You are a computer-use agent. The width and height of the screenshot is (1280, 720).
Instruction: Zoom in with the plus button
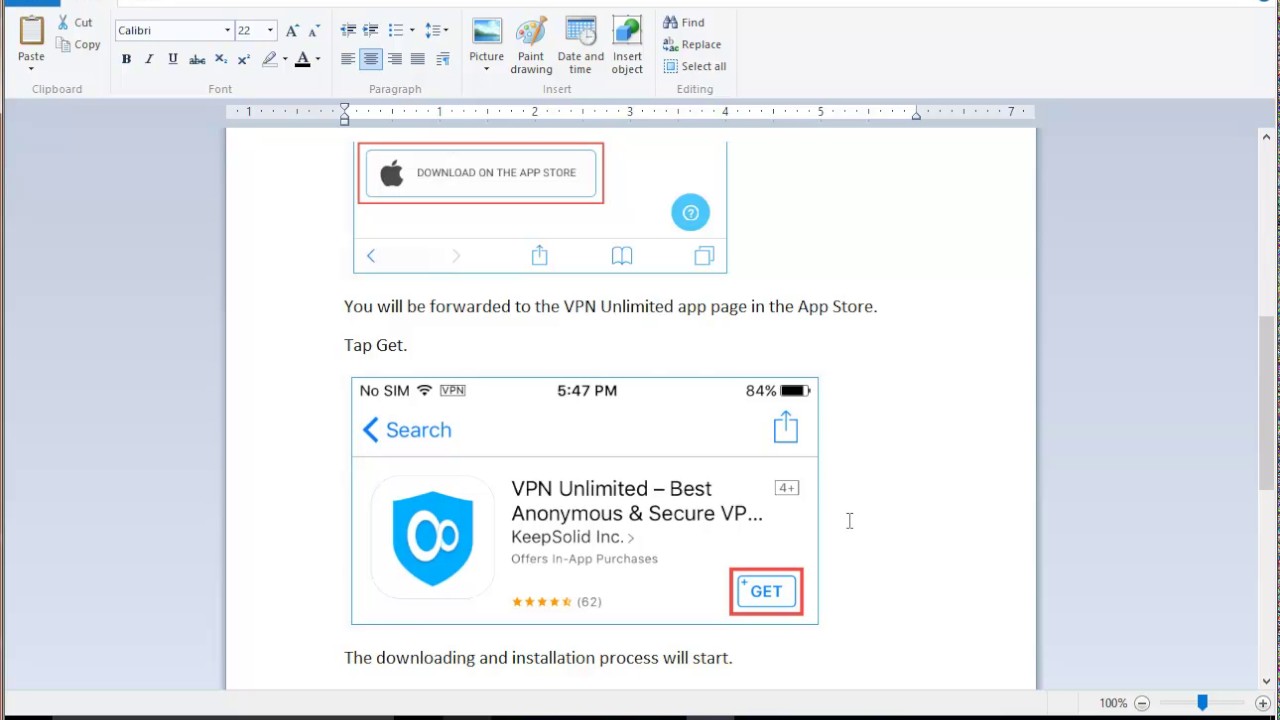tap(1263, 703)
